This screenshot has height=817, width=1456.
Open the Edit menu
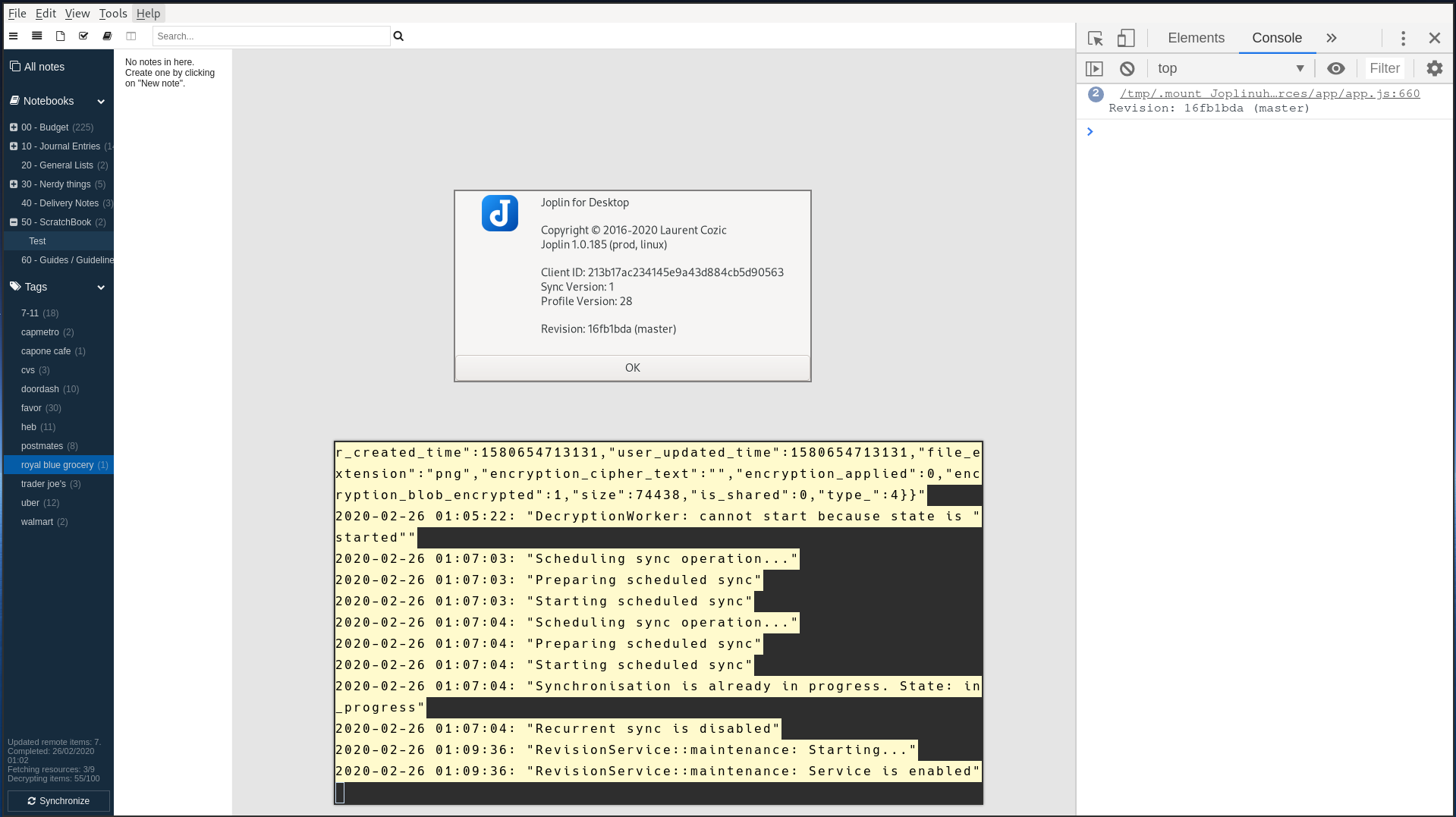coord(46,14)
